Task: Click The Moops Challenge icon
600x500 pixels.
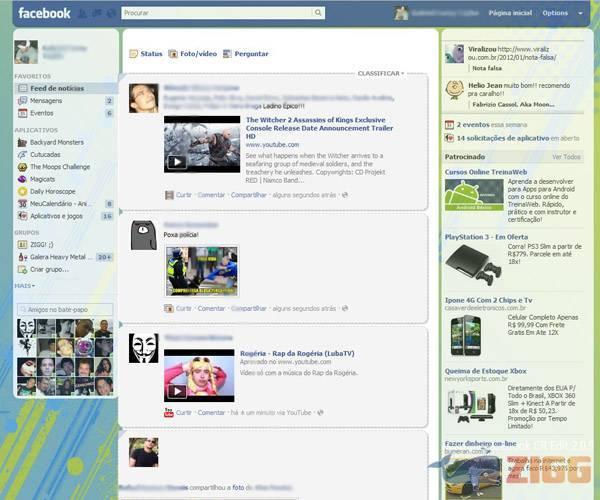Action: coord(22,167)
